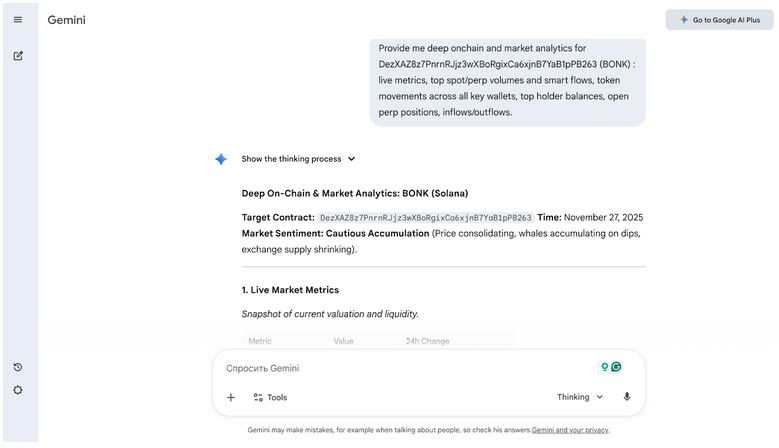Click the teal lightbulb extension icon
Screen dimensions: 779x448
[604, 367]
